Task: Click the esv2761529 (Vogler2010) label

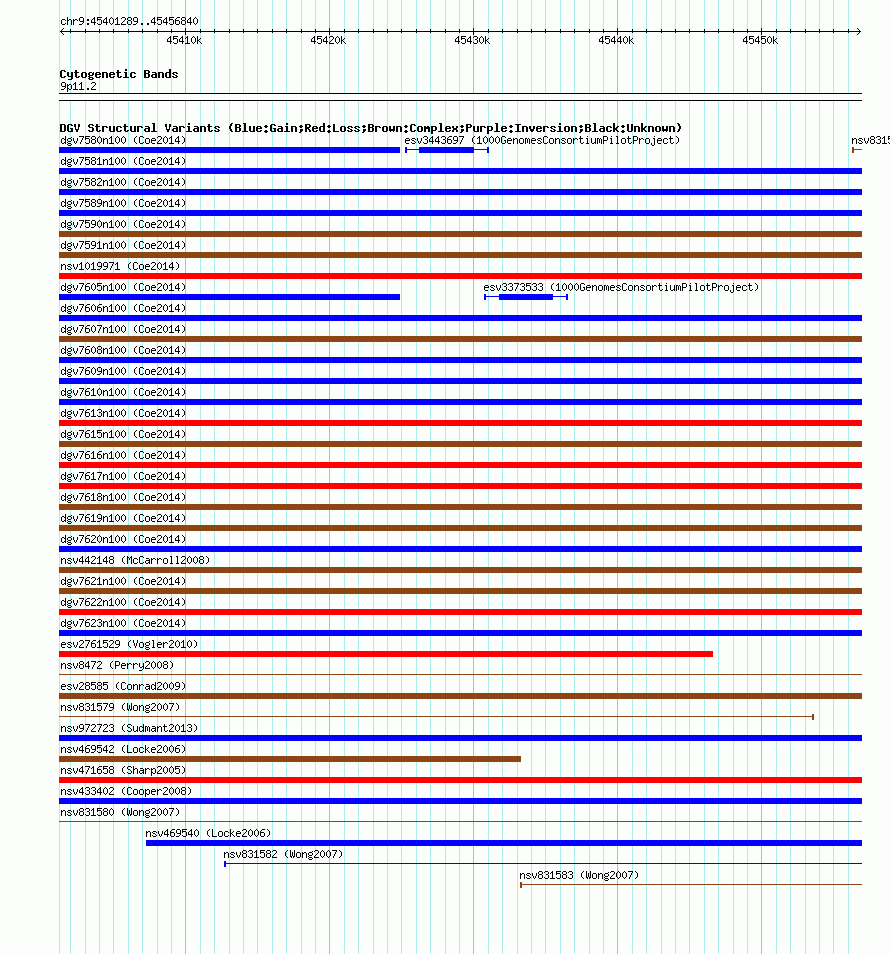Action: (x=129, y=644)
